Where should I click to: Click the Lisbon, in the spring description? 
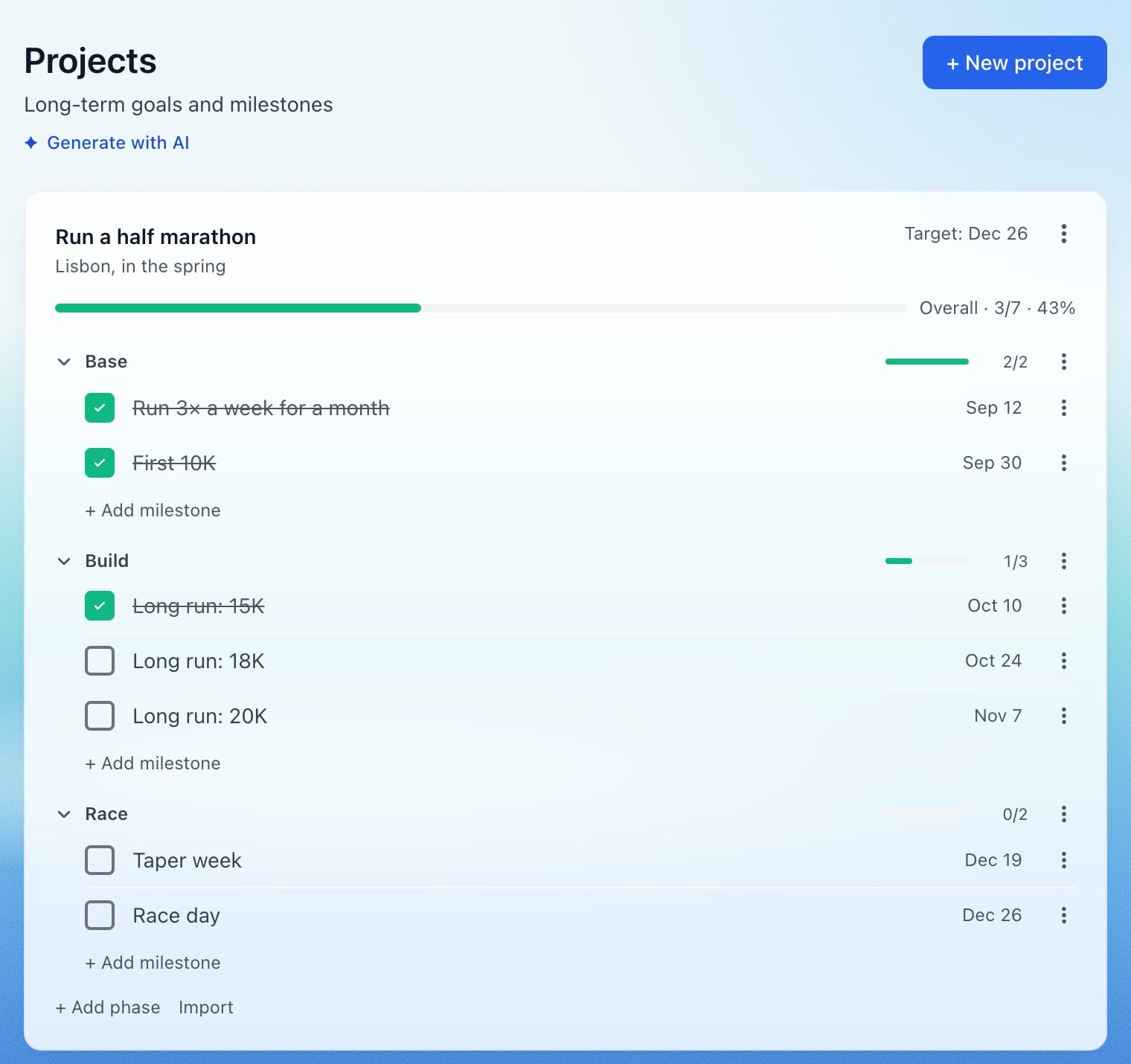(141, 266)
